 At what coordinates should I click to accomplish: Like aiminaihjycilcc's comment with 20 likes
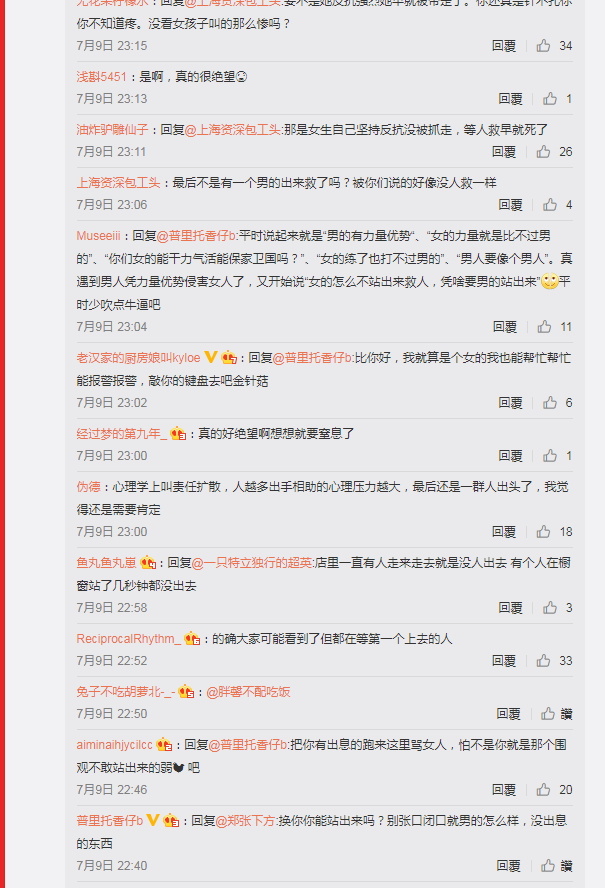coord(543,790)
